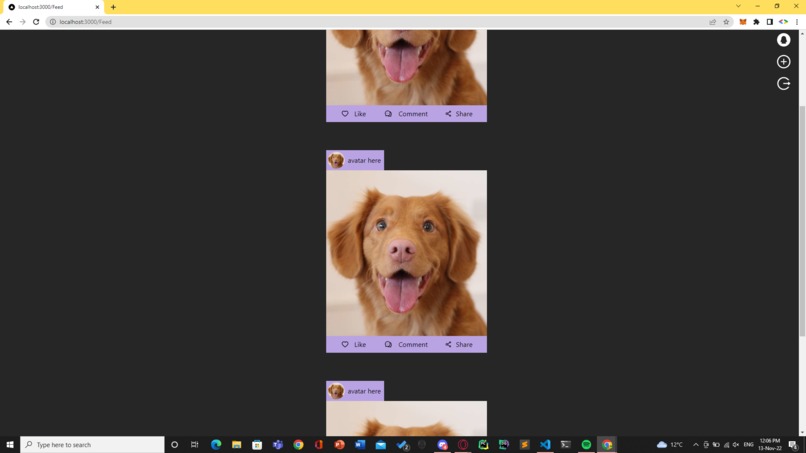Click the add post plus icon
This screenshot has width=806, height=453.
coord(783,62)
